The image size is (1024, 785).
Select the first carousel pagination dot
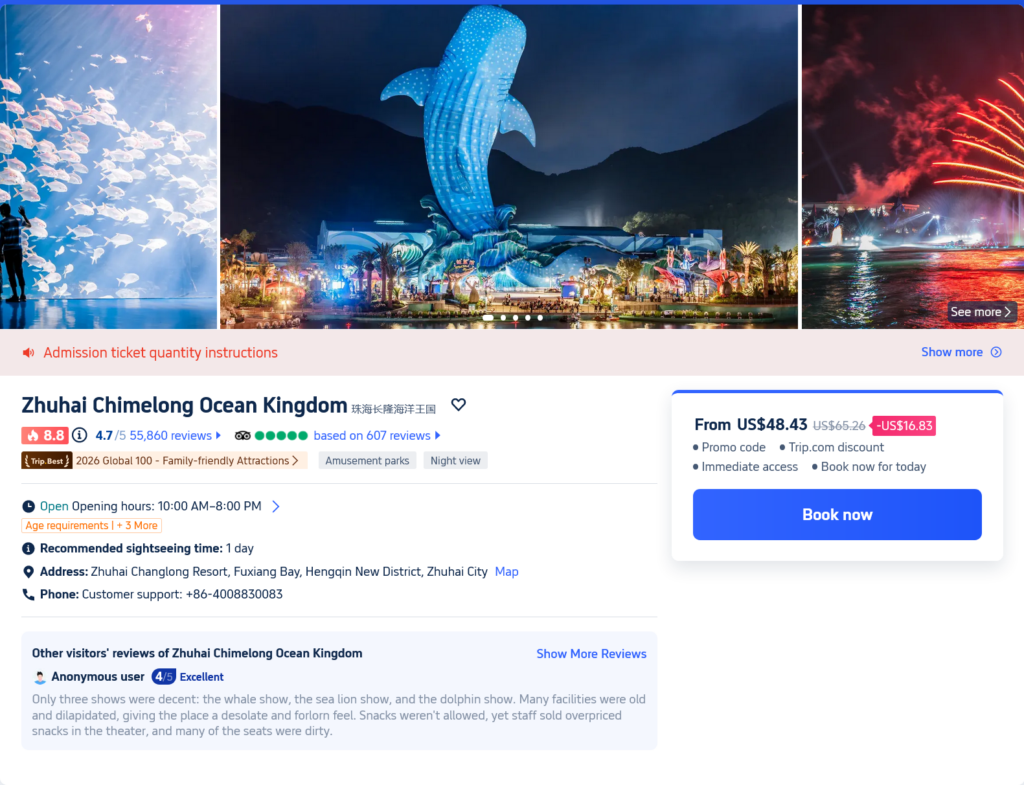point(488,317)
